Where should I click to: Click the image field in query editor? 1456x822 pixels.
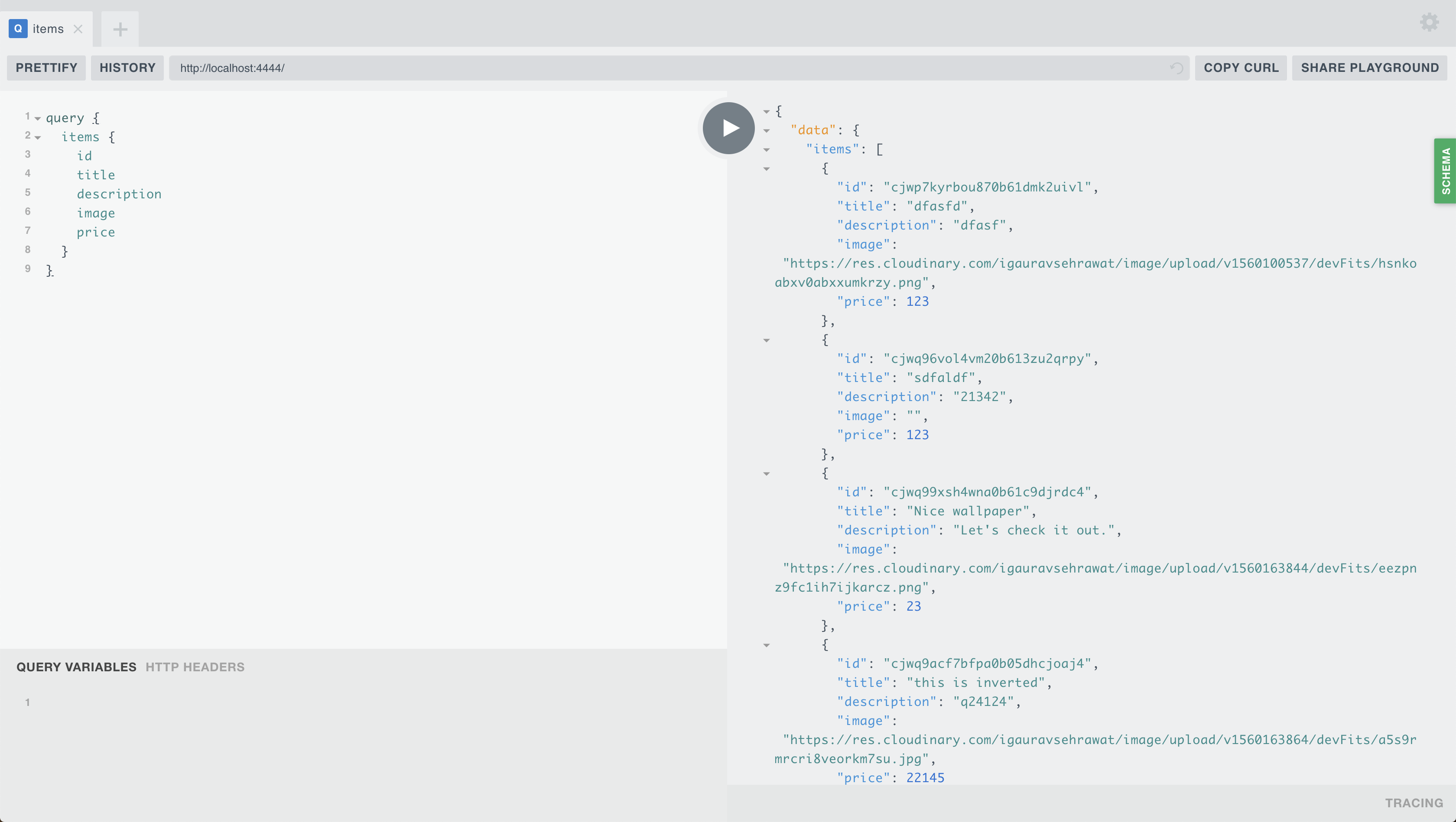96,213
